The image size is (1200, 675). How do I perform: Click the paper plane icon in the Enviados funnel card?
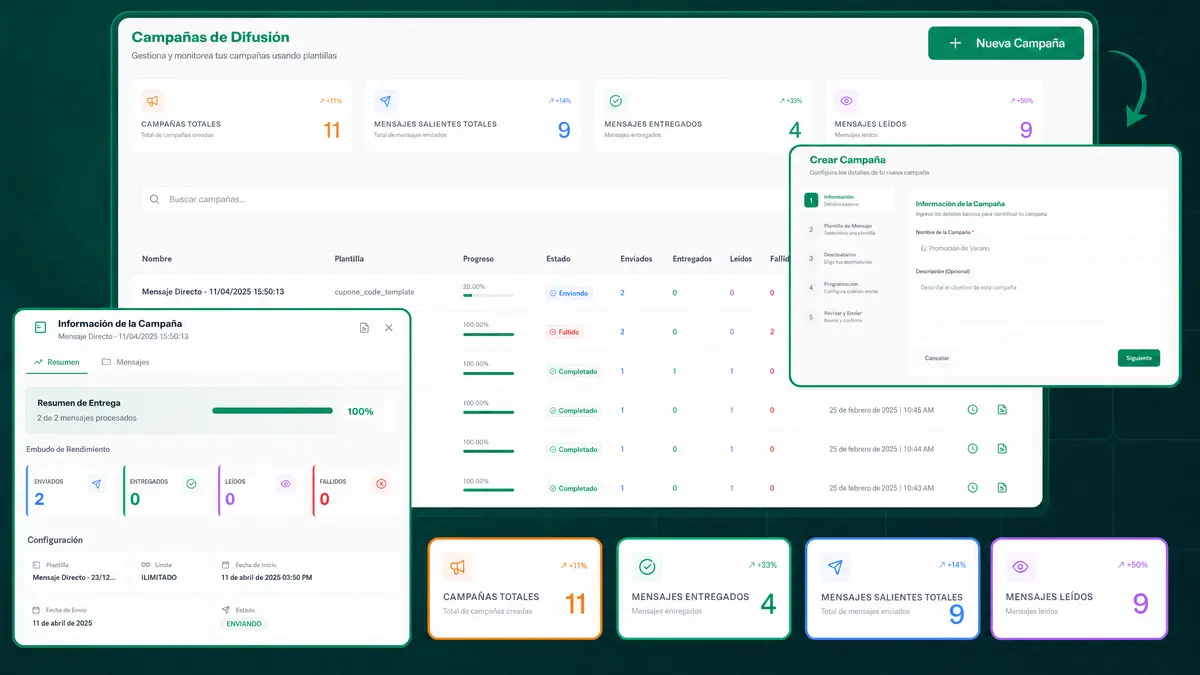click(x=96, y=484)
